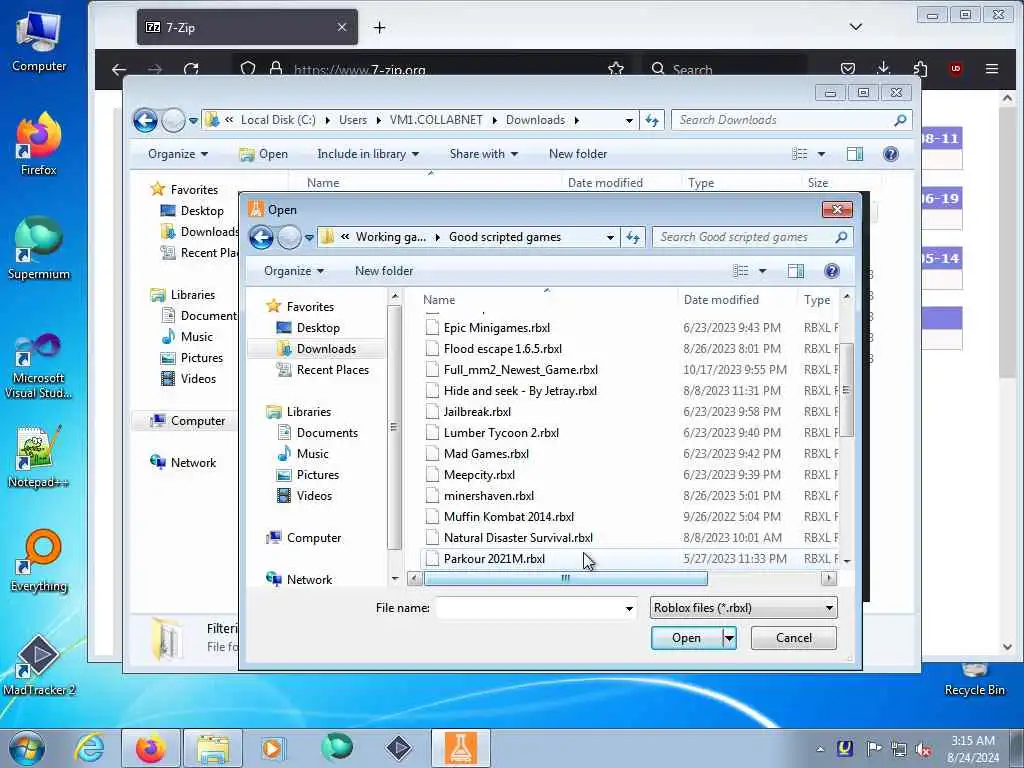Screen dimensions: 1024x768
Task: Open the Firefox downloads arrow icon
Action: [x=884, y=68]
